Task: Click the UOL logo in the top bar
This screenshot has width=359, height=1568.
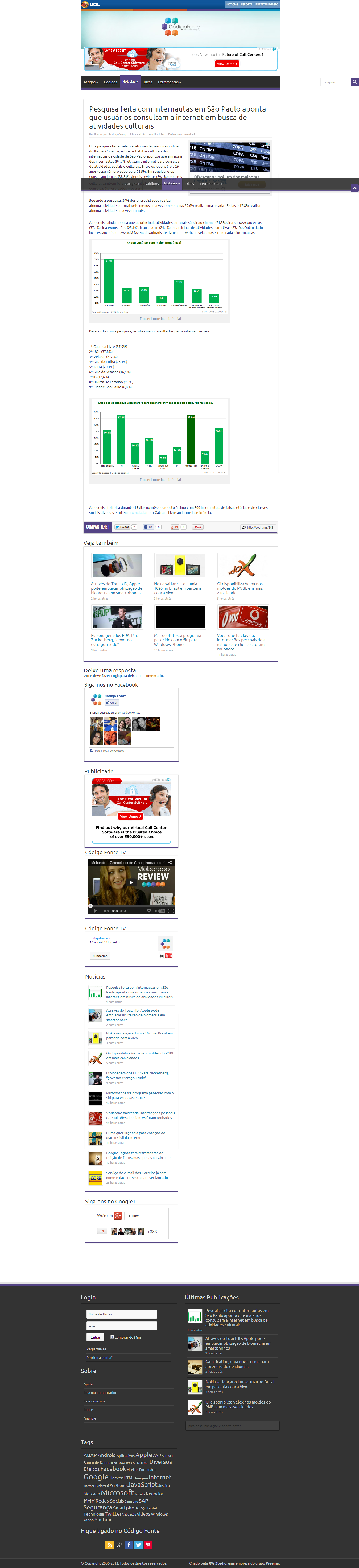Action: (x=91, y=4)
